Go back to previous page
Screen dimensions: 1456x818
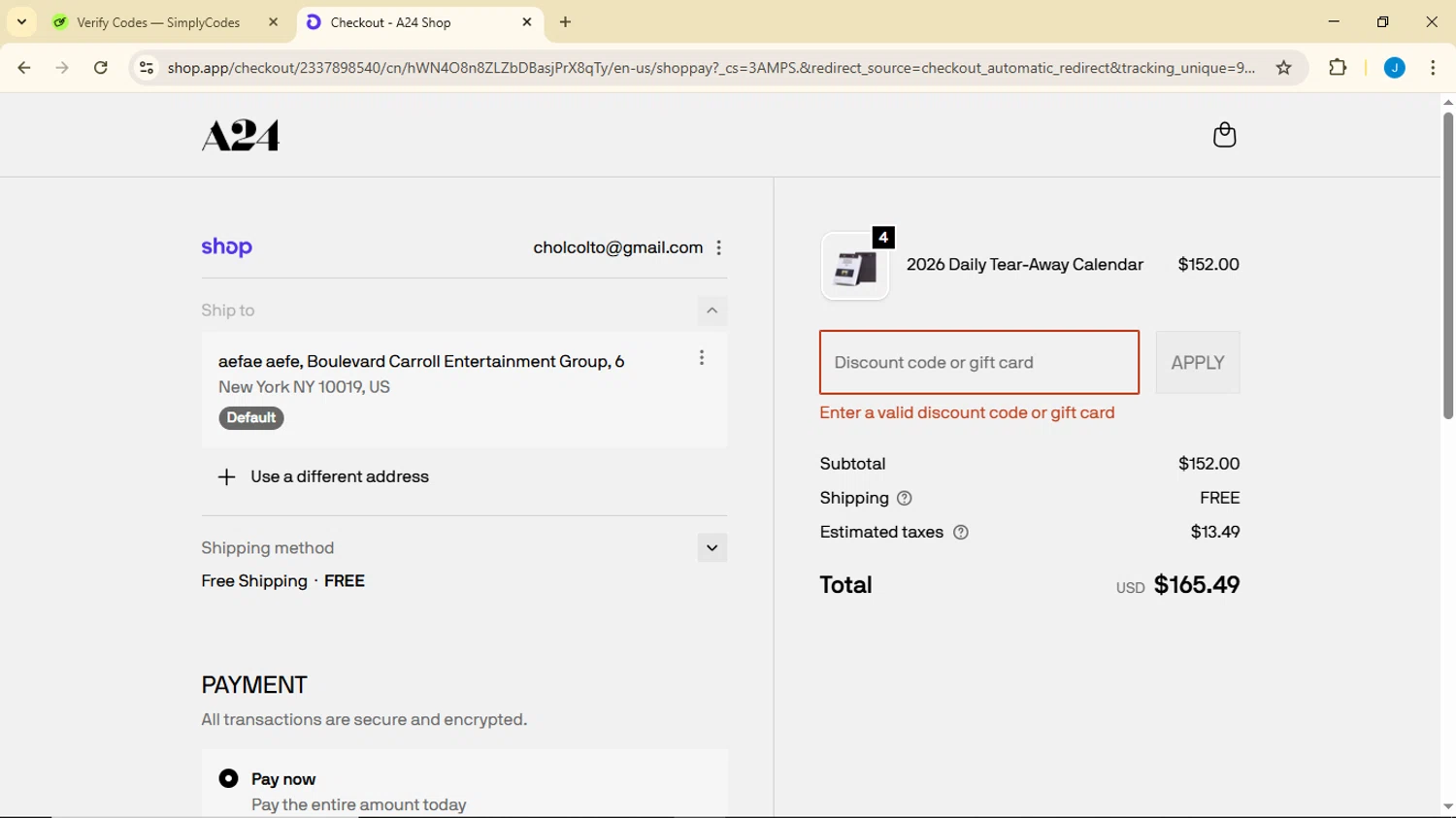point(24,68)
